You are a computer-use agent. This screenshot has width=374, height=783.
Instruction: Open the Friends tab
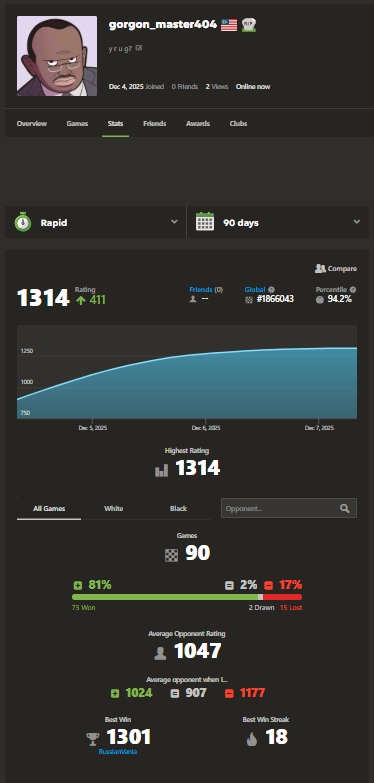click(154, 123)
